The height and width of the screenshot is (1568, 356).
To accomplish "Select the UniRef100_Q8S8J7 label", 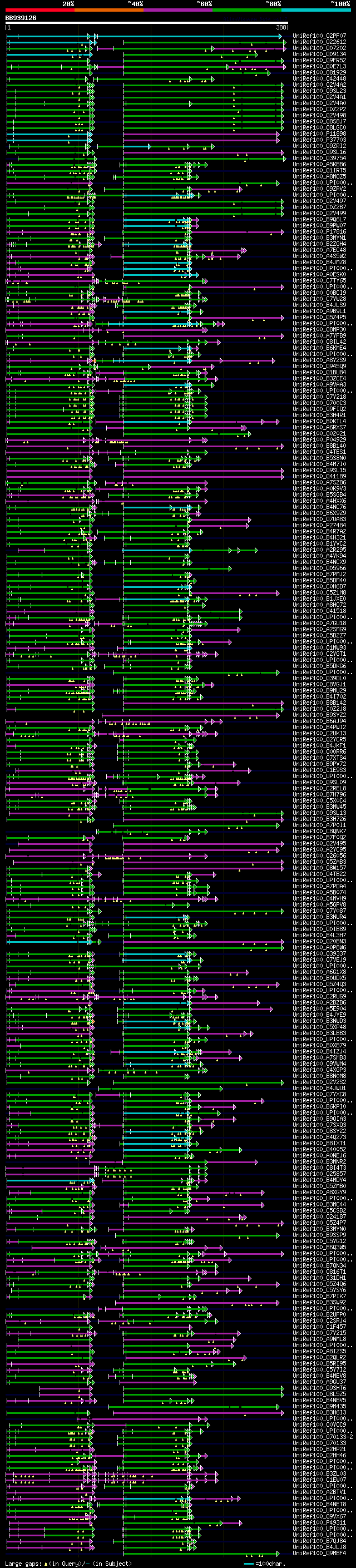I will coord(319,122).
